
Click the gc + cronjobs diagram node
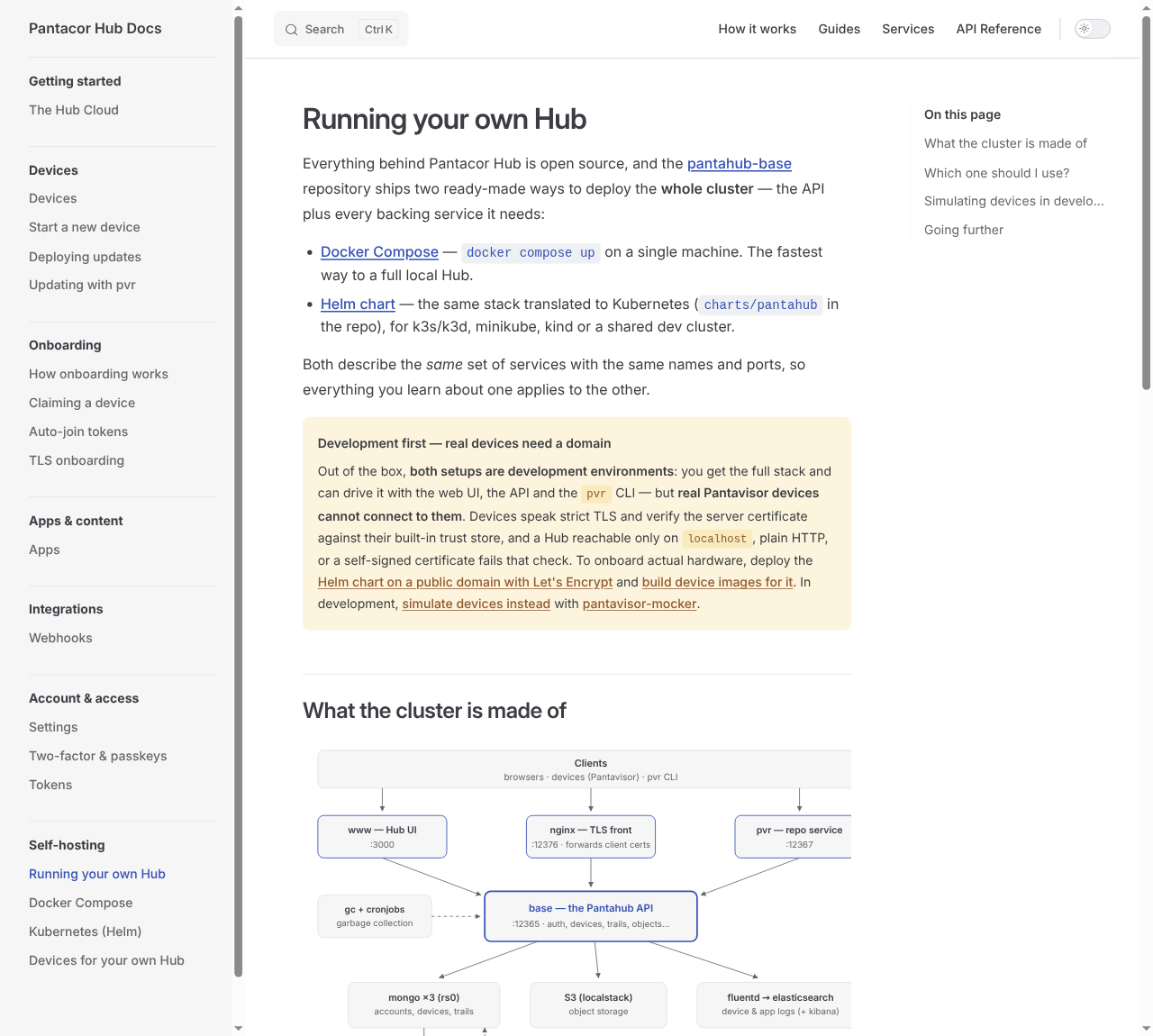coord(375,916)
